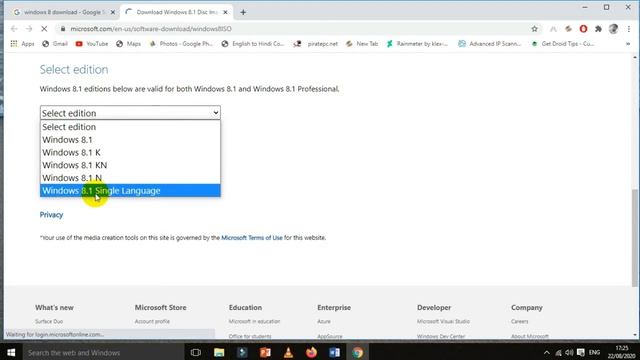Open the piratepc.net bookmark
This screenshot has width=640, height=360.
pyautogui.click(x=316, y=44)
